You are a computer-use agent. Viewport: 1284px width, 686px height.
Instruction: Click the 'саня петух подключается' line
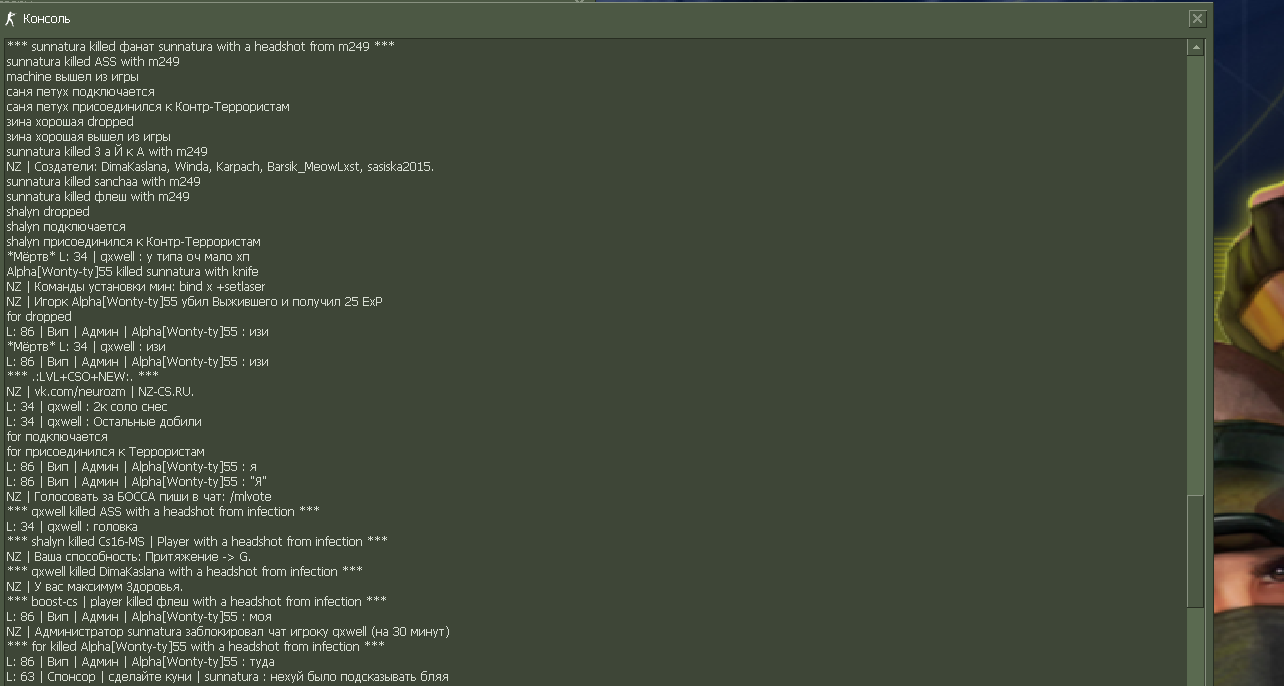80,92
